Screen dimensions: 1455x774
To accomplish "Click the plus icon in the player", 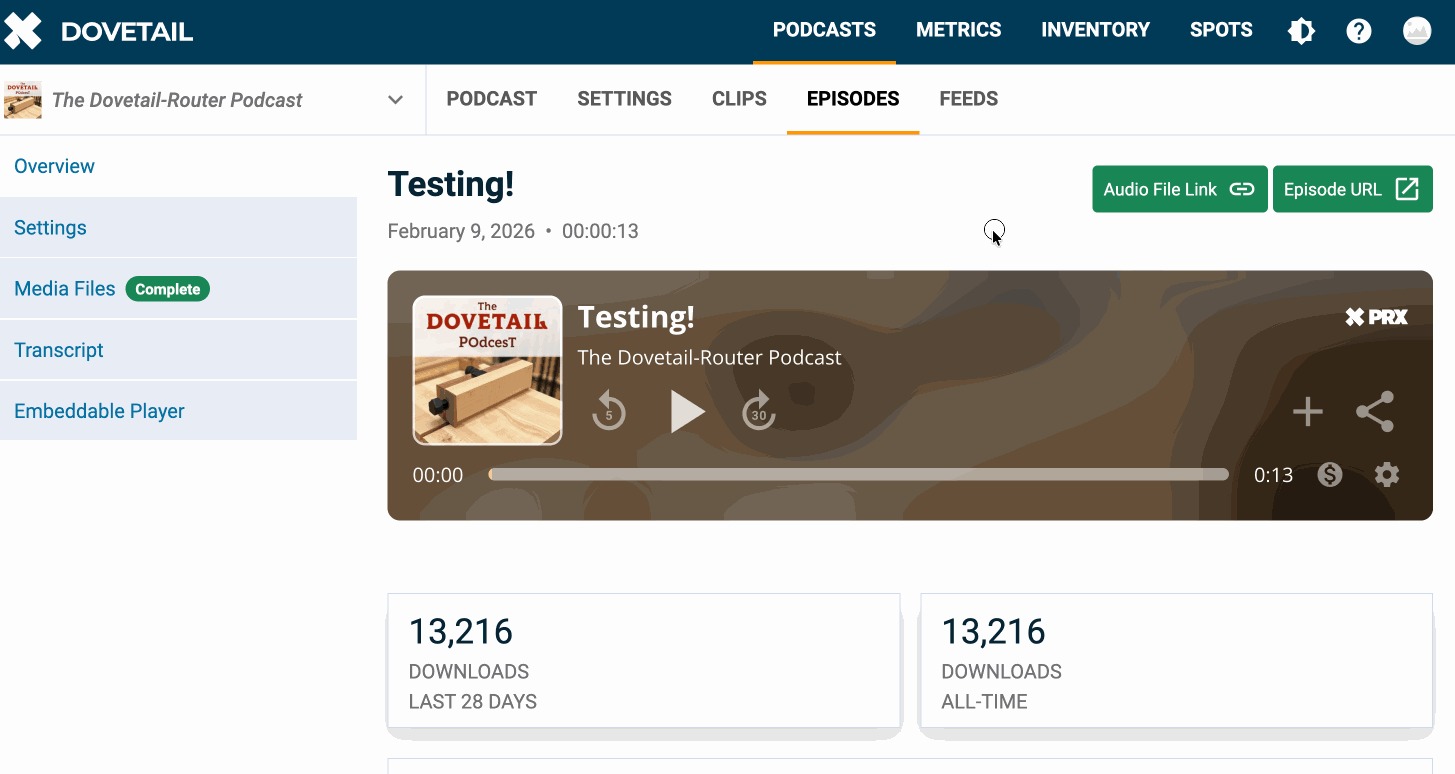I will pyautogui.click(x=1307, y=412).
